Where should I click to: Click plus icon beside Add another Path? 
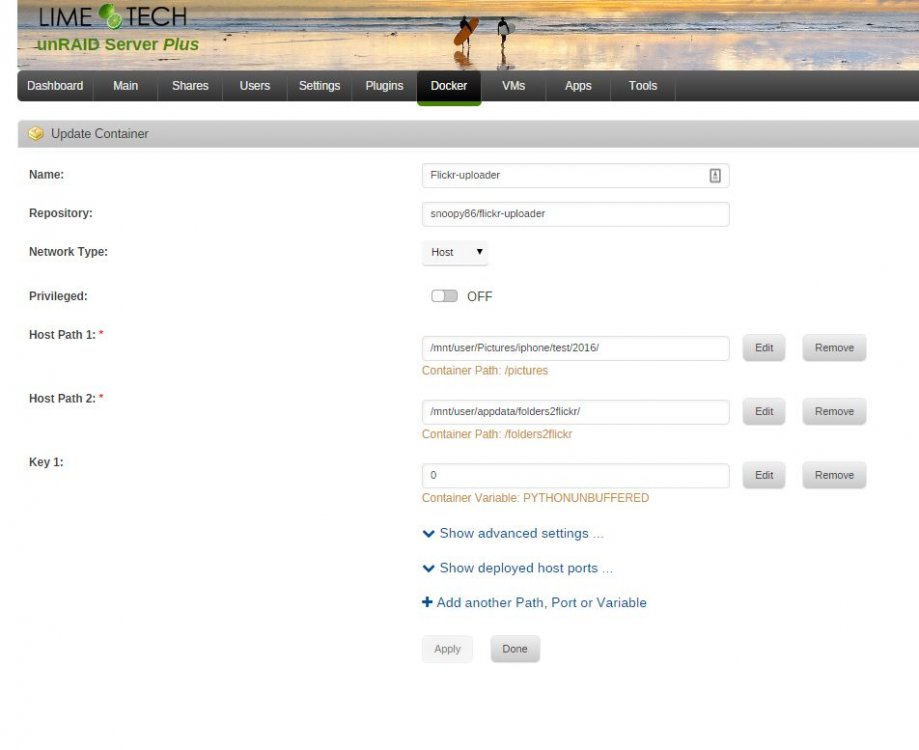(427, 602)
